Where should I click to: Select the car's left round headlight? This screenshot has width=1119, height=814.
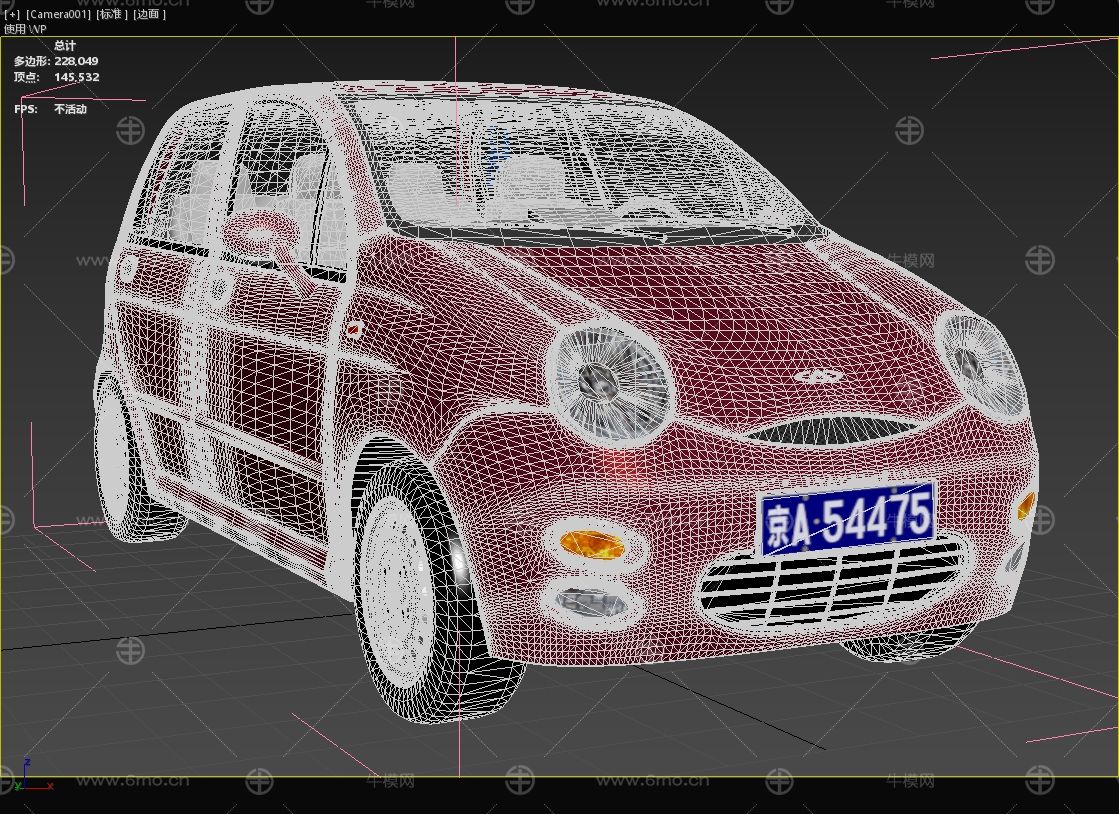pyautogui.click(x=607, y=381)
